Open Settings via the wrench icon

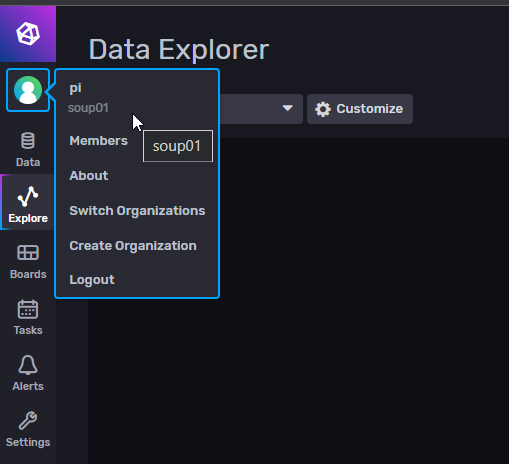(28, 420)
